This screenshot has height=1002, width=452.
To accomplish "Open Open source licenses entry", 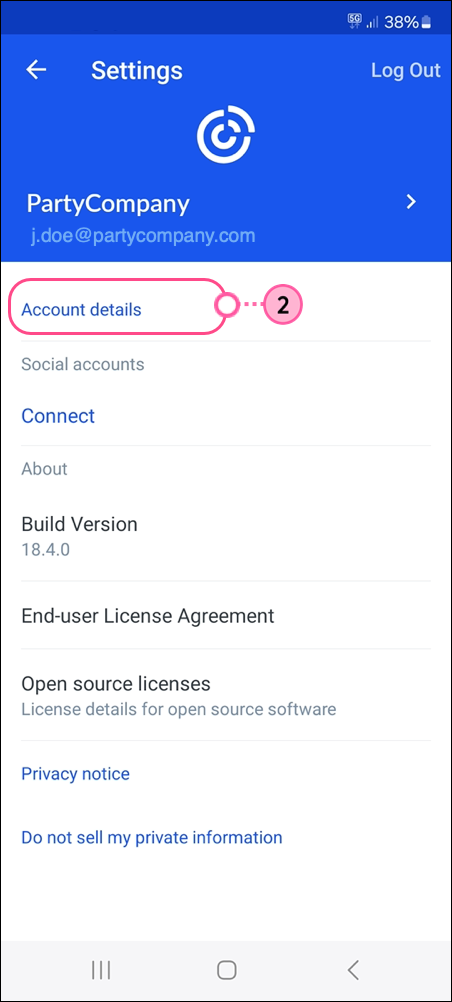I will point(226,695).
